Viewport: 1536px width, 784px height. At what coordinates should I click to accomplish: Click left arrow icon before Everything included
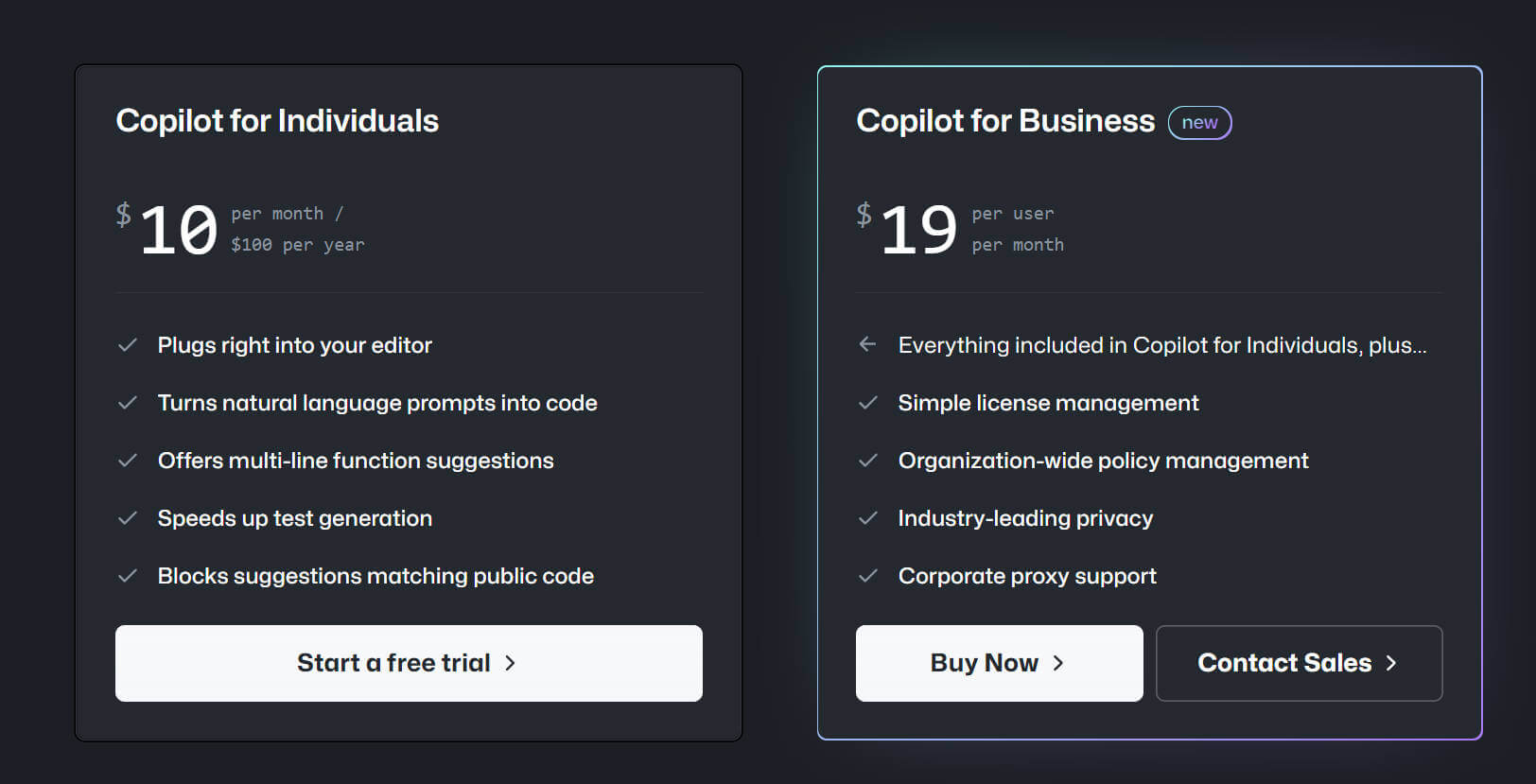(867, 344)
